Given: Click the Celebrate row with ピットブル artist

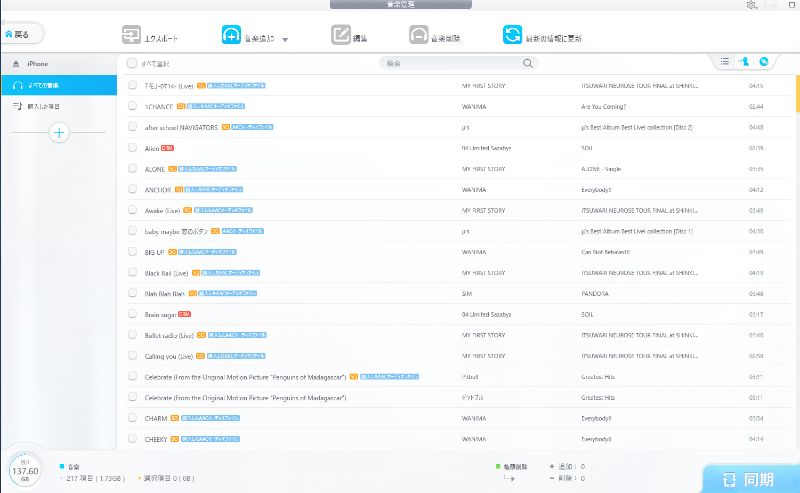Looking at the screenshot, I should pyautogui.click(x=457, y=398).
